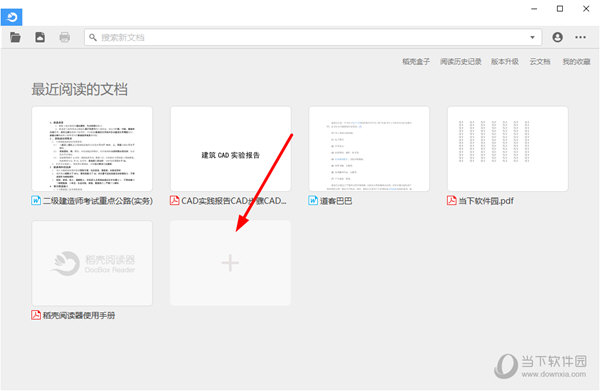
Task: Open the 当下软件园.pdf thumbnail
Action: [x=508, y=149]
